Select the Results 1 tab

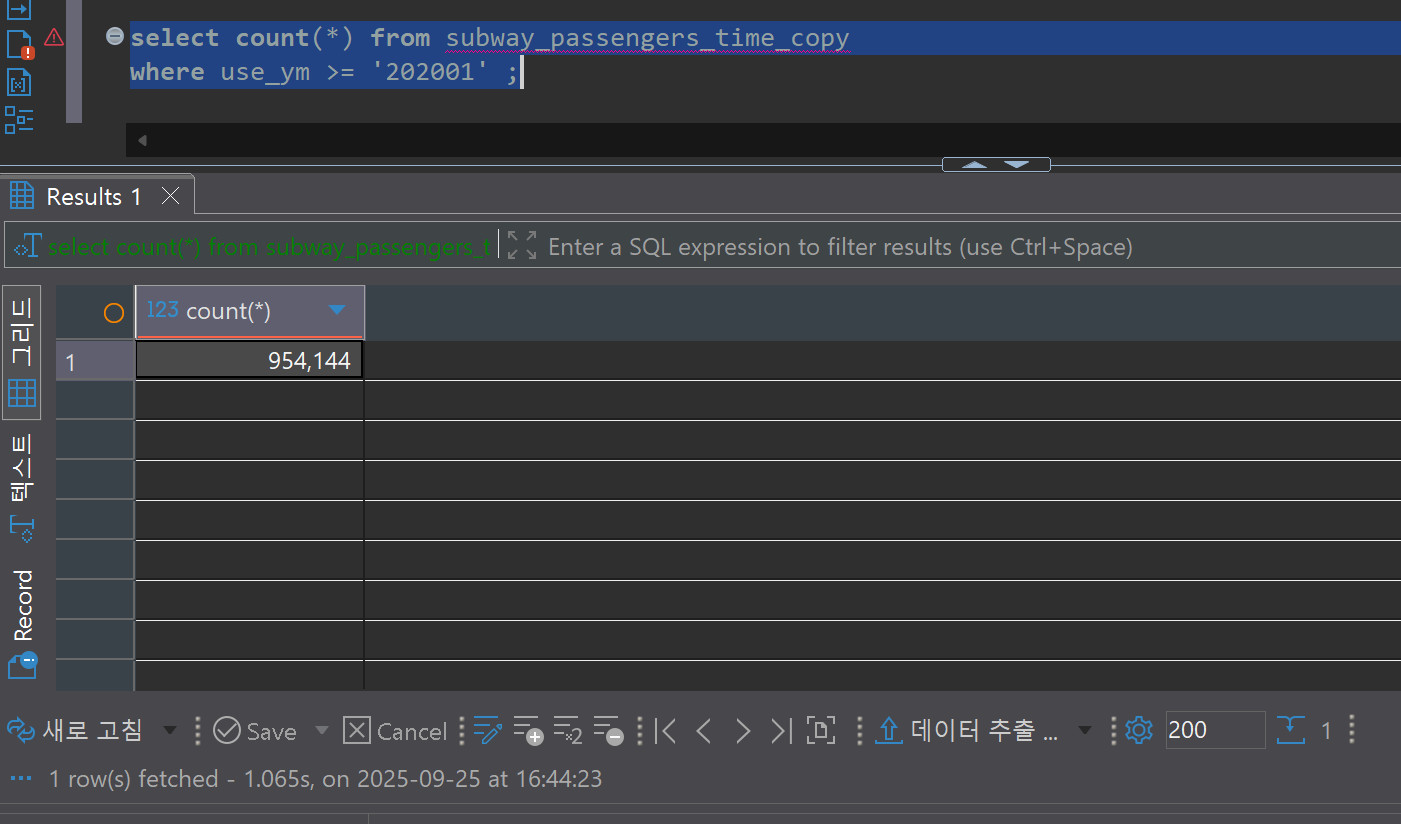coord(94,195)
